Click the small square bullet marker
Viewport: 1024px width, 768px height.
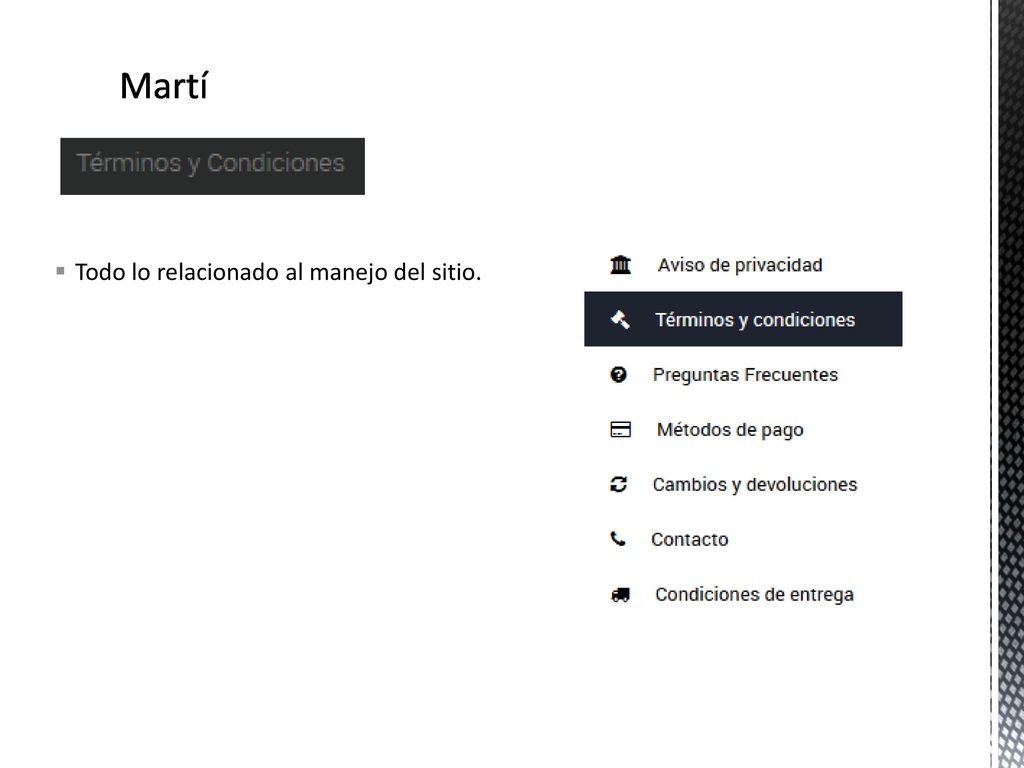(x=61, y=270)
